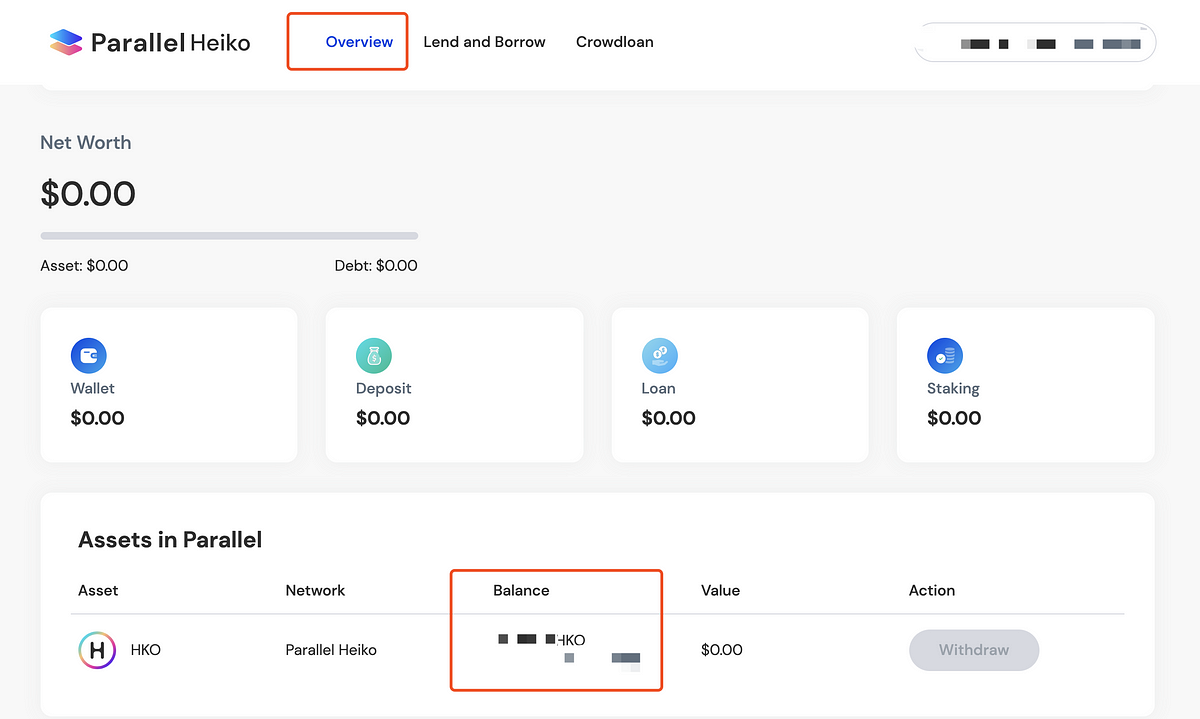Click the Parallel Heiko network cell

(331, 650)
